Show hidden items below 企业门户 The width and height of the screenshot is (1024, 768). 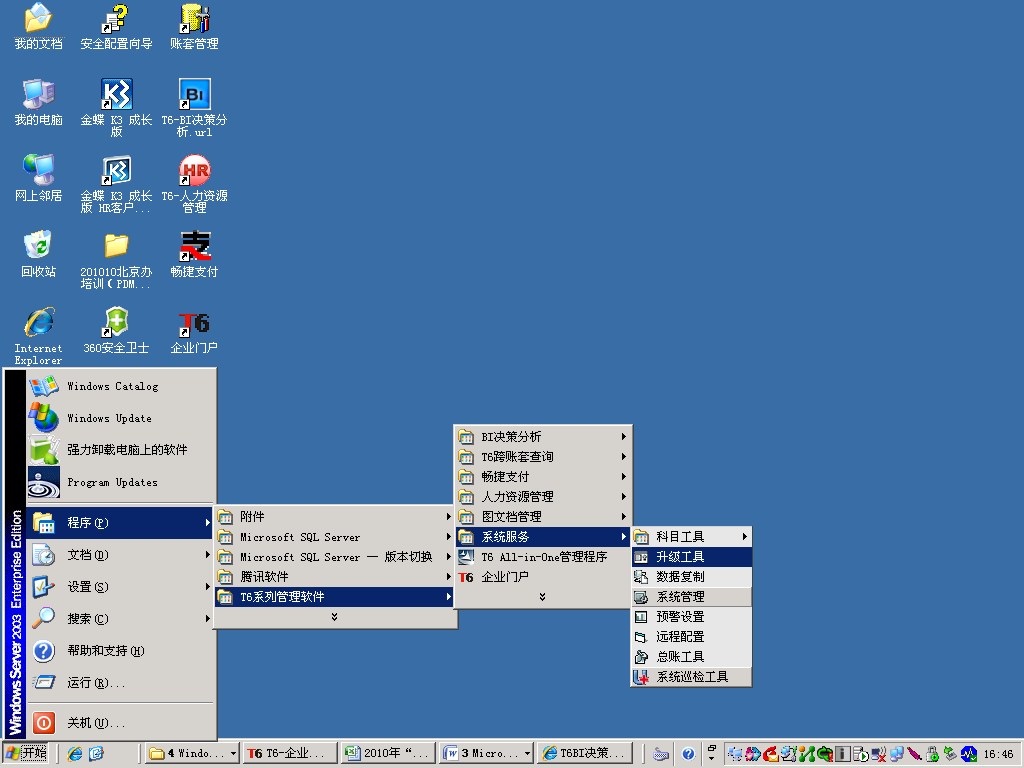click(x=542, y=596)
